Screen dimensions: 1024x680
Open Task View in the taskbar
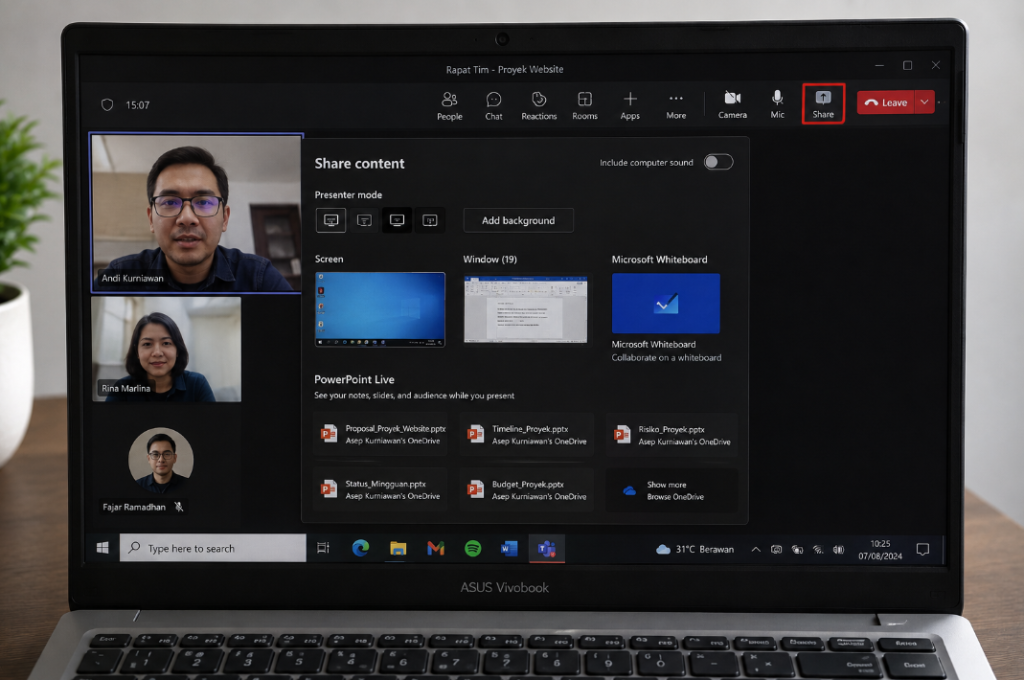tap(323, 548)
